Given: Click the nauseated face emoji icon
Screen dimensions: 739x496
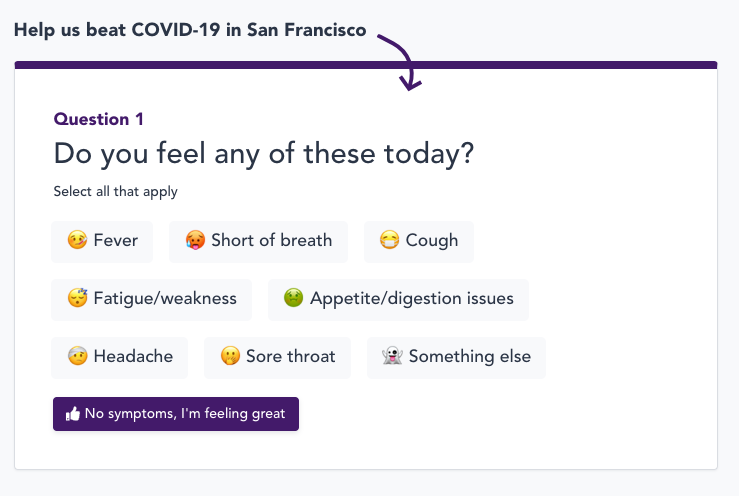Looking at the screenshot, I should point(294,299).
